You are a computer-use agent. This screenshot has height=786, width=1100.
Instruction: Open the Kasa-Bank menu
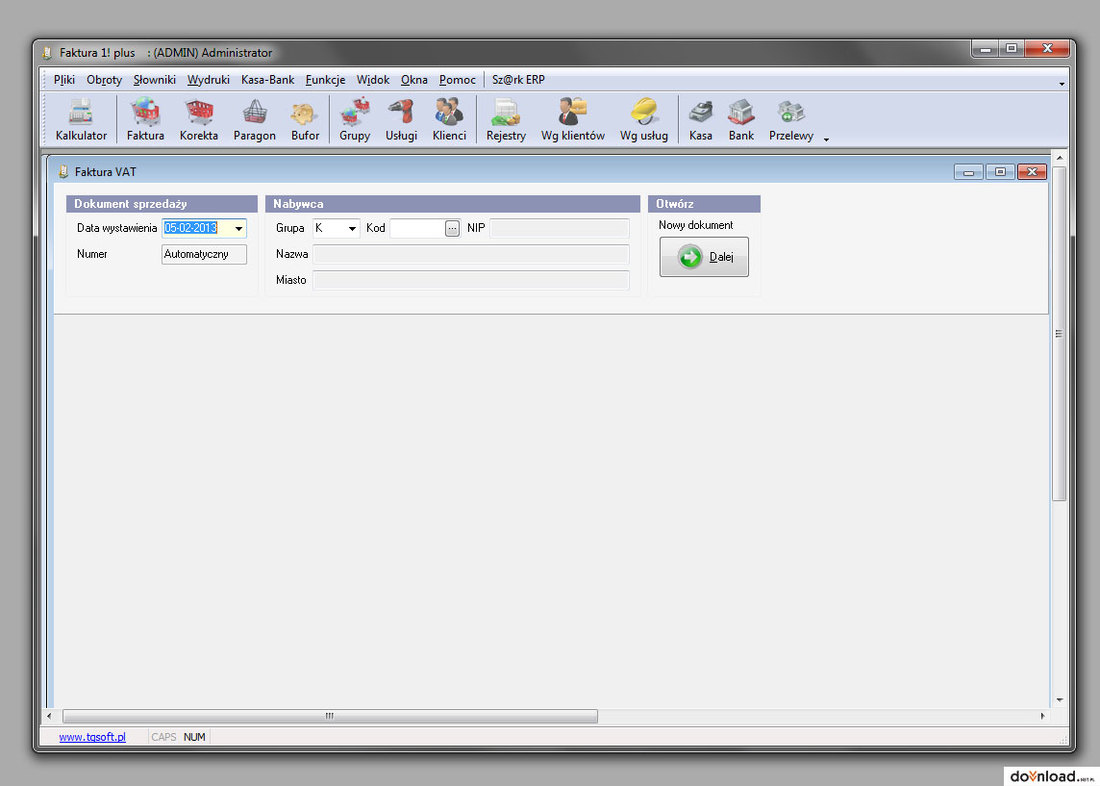tap(267, 80)
